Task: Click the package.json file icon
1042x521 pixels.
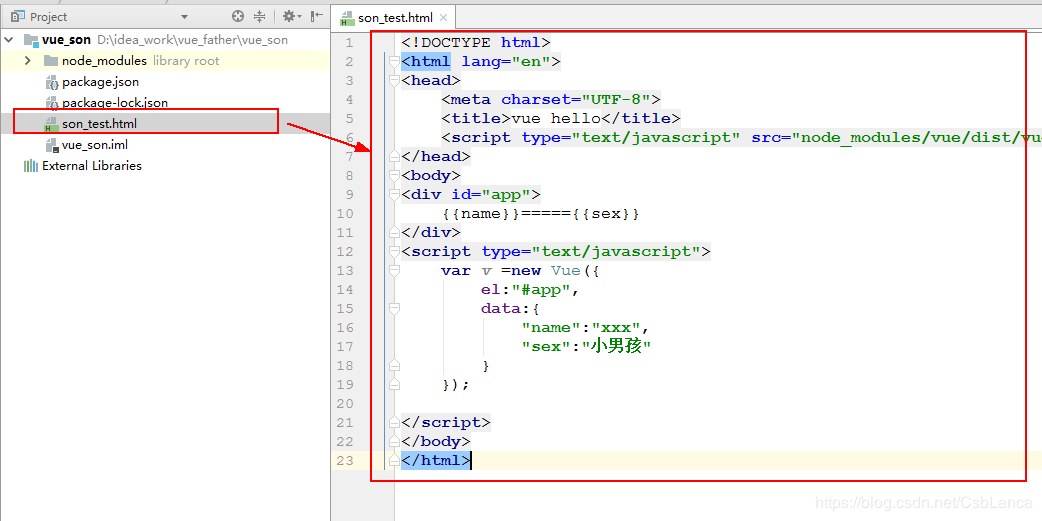Action: (x=52, y=82)
